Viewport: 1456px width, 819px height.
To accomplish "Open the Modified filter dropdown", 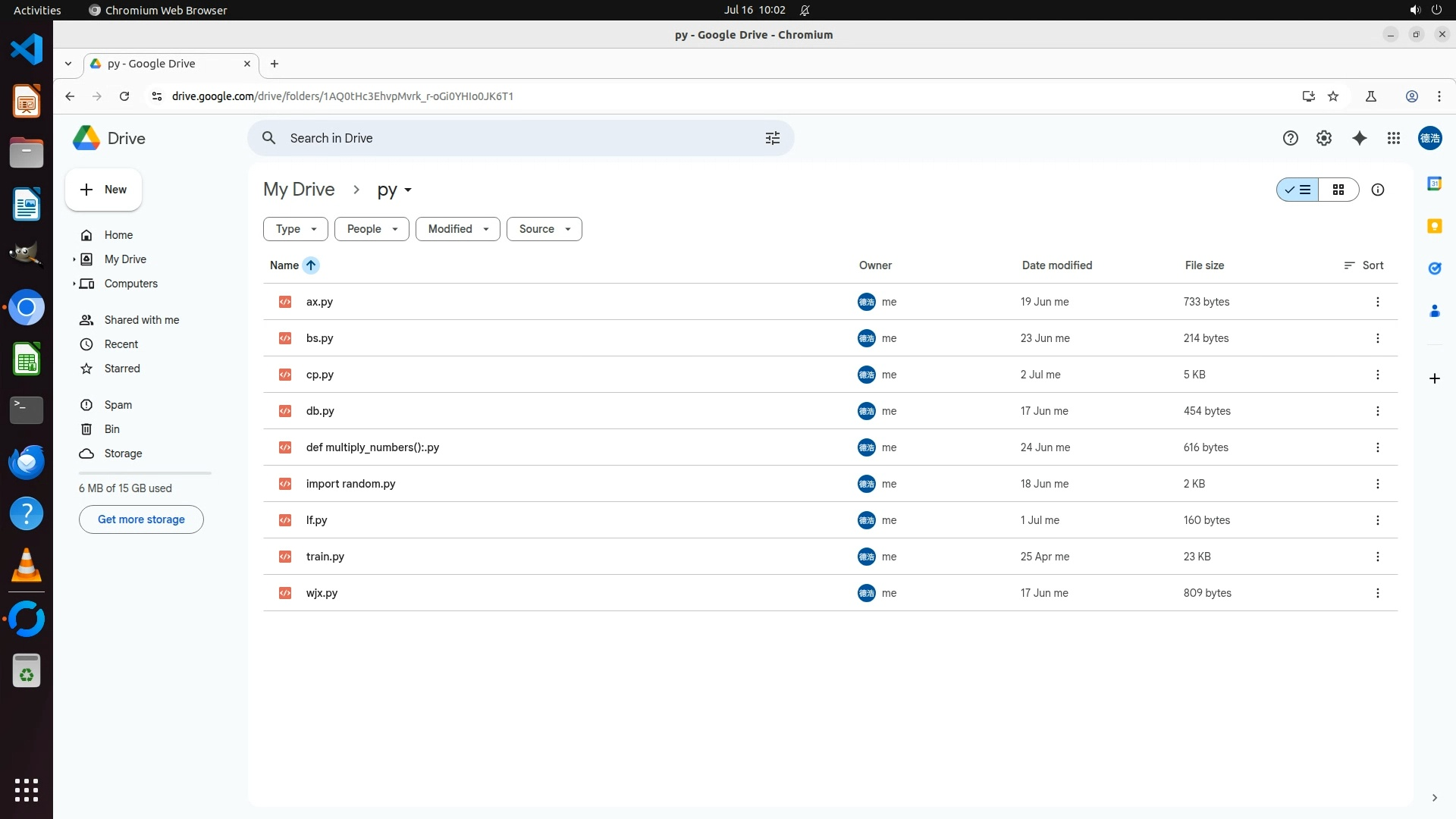I will [x=457, y=229].
